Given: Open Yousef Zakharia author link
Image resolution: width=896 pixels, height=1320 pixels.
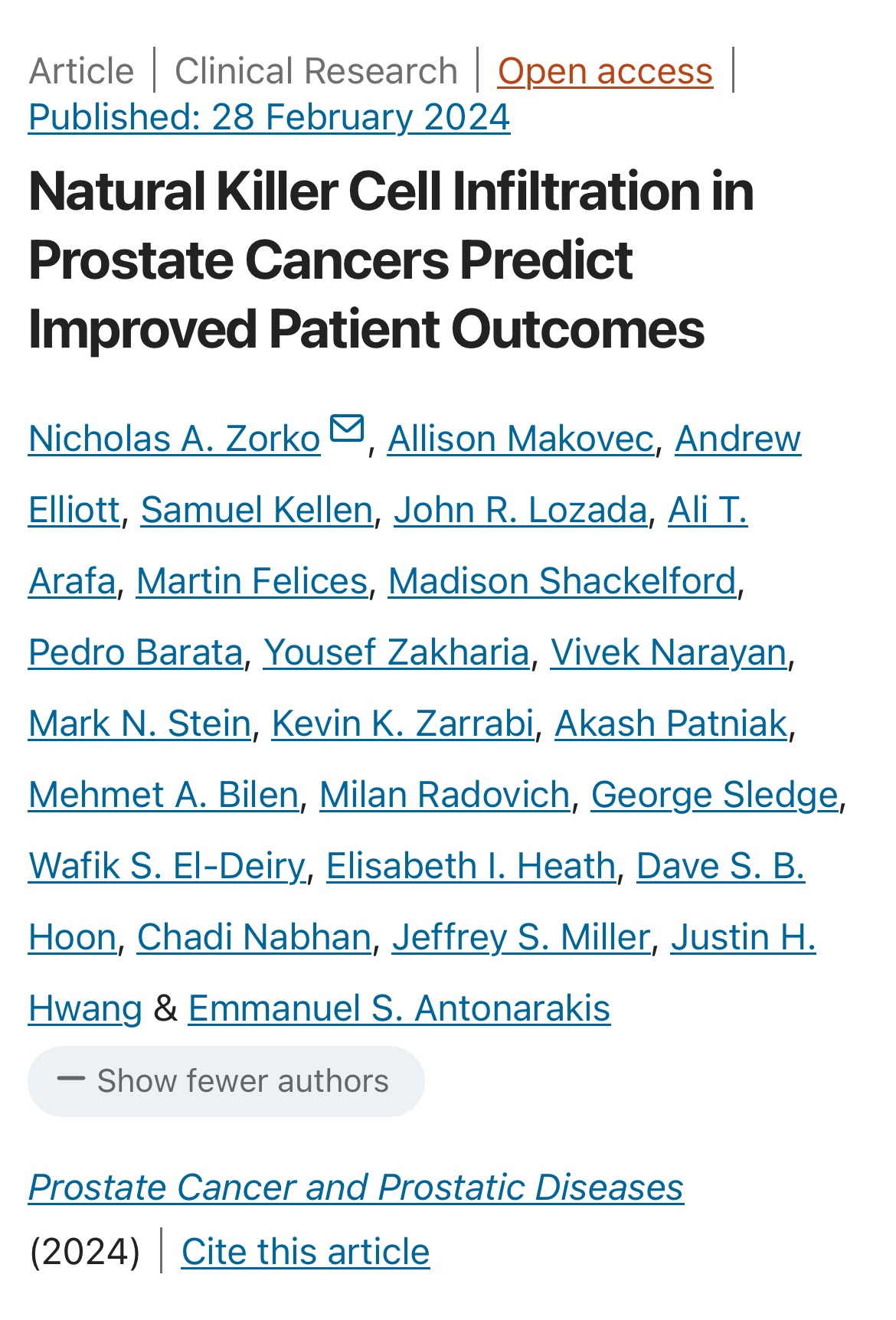Looking at the screenshot, I should coord(397,652).
